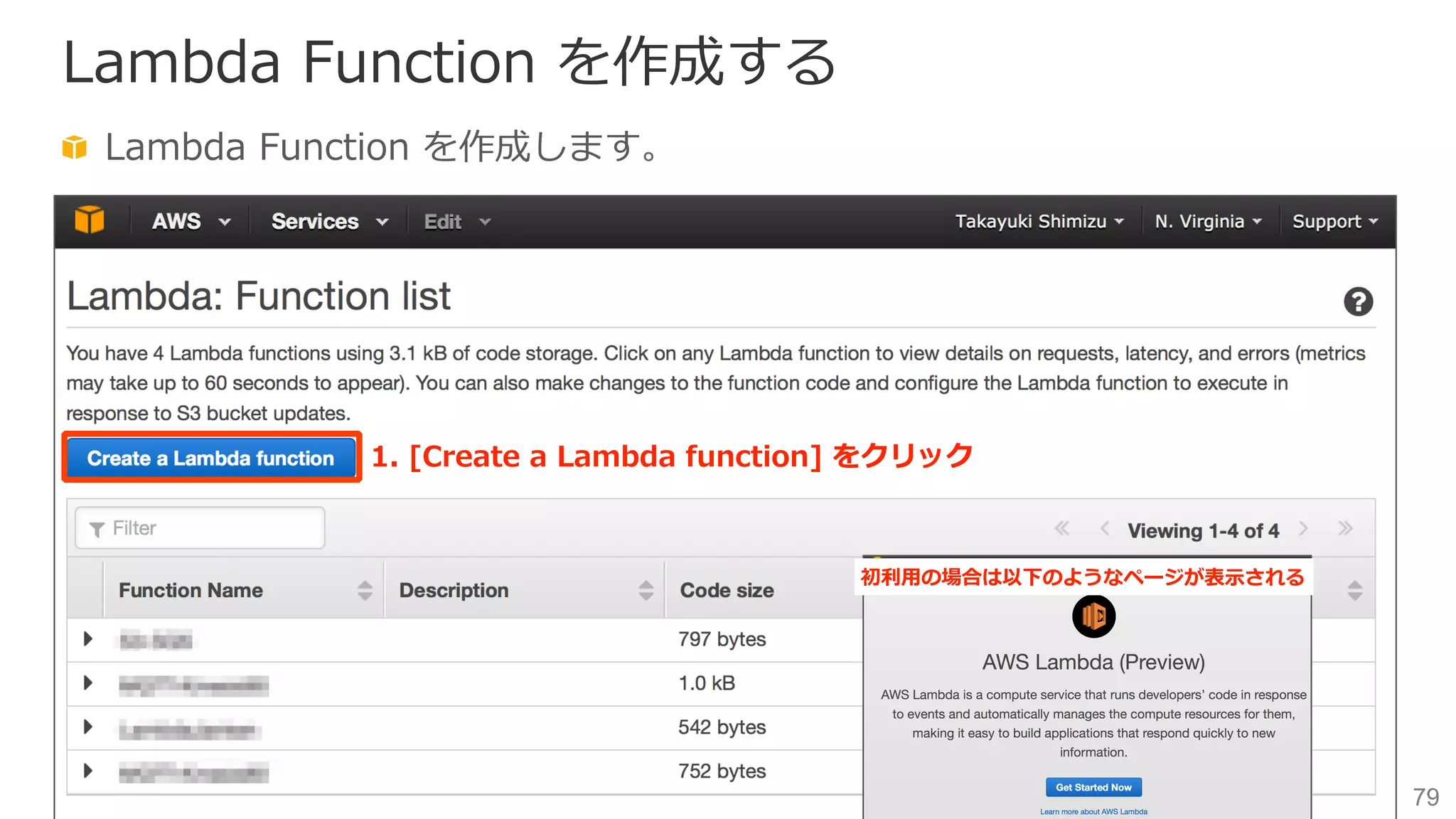Click Create a Lambda function button
The width and height of the screenshot is (1456, 819).
pyautogui.click(x=211, y=458)
